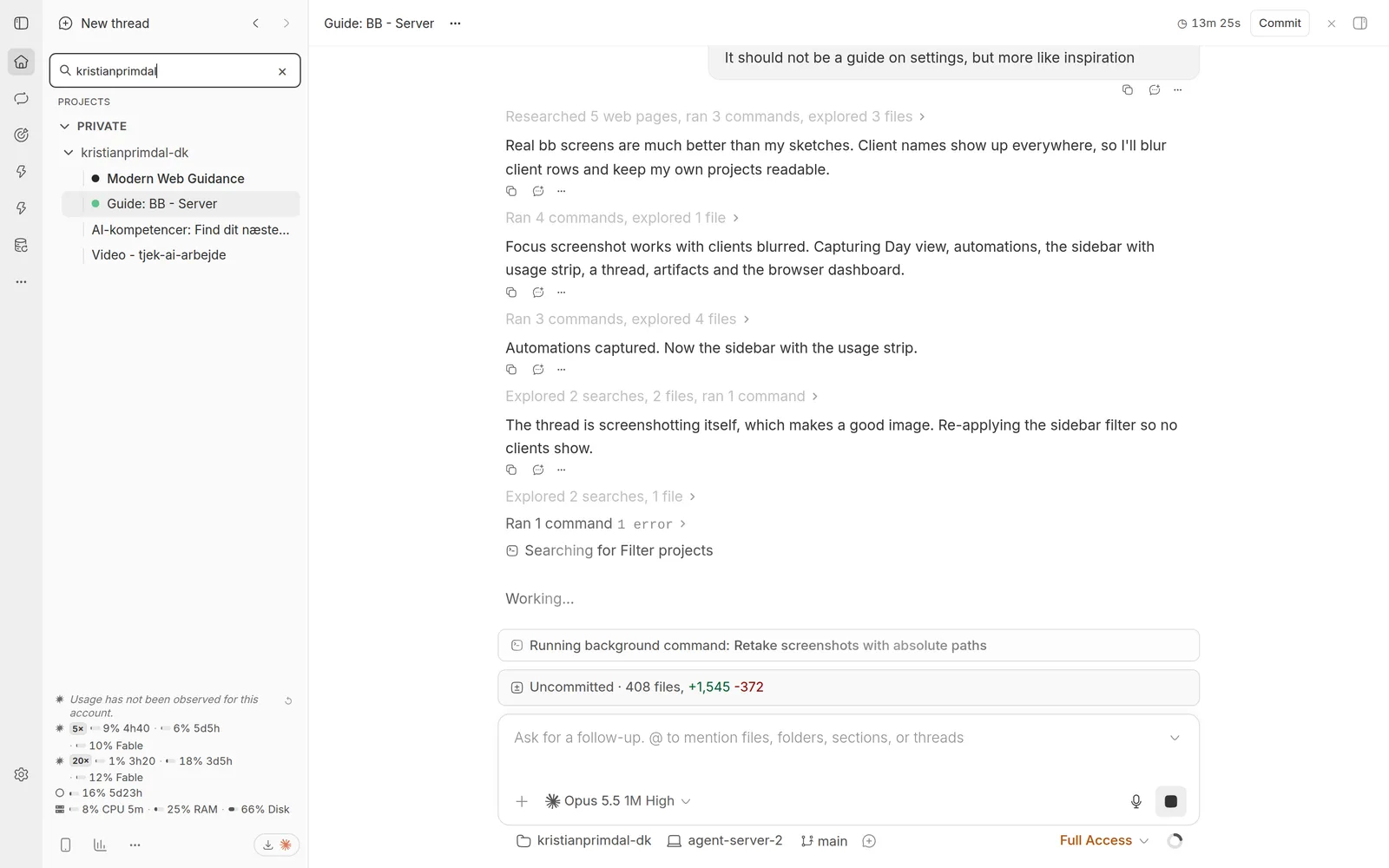1389x868 pixels.
Task: Select the Modern Web Guidance thread
Action: [x=181, y=179]
